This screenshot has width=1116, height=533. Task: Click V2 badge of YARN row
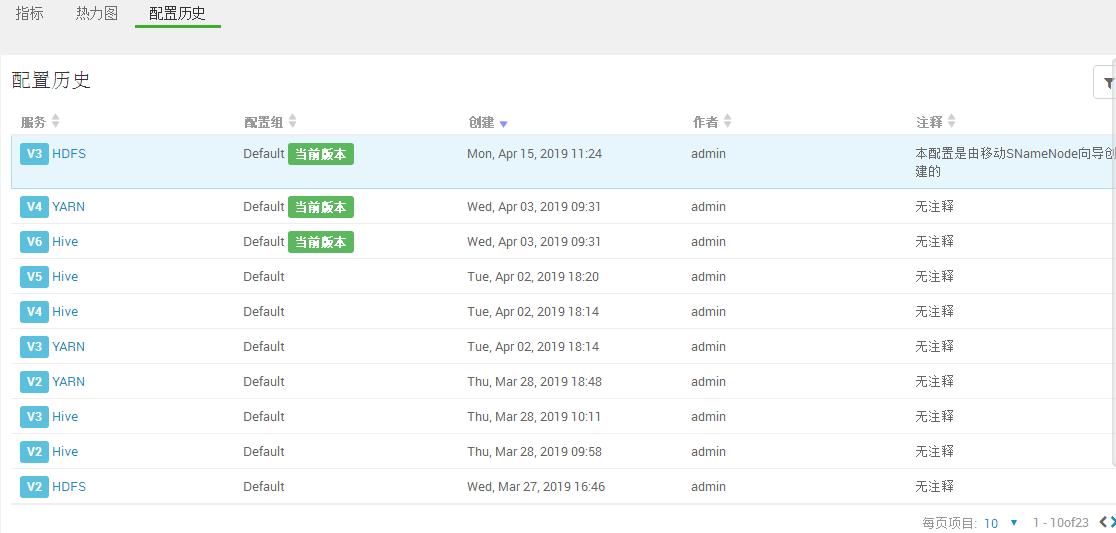point(34,382)
